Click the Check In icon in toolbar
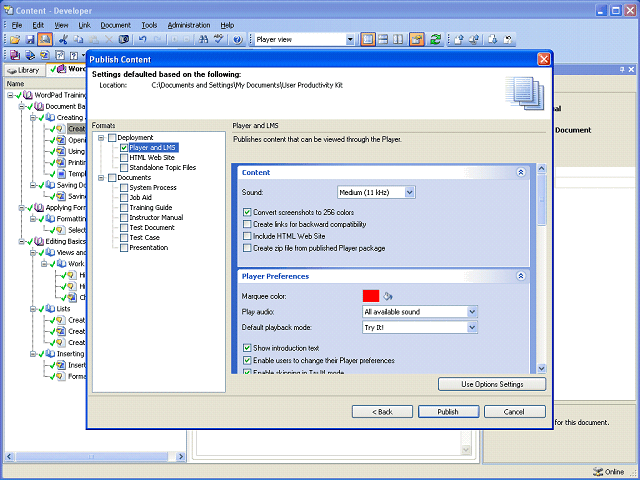640x480 pixels. [459, 40]
